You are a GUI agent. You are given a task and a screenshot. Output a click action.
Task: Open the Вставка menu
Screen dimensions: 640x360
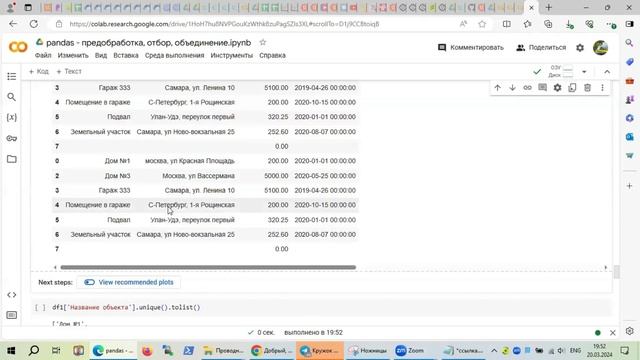click(x=126, y=56)
